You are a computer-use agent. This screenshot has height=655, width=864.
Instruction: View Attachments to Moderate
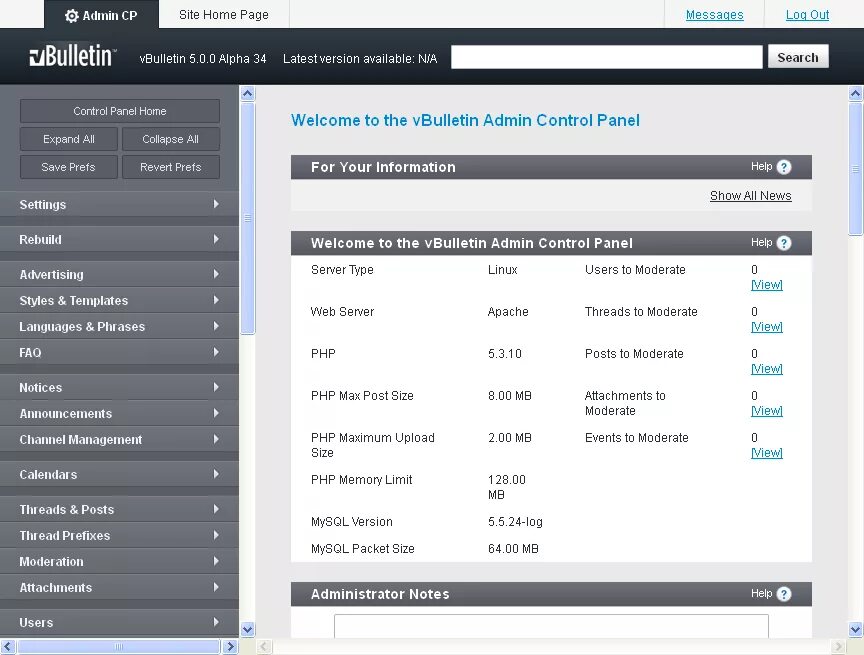coord(766,411)
